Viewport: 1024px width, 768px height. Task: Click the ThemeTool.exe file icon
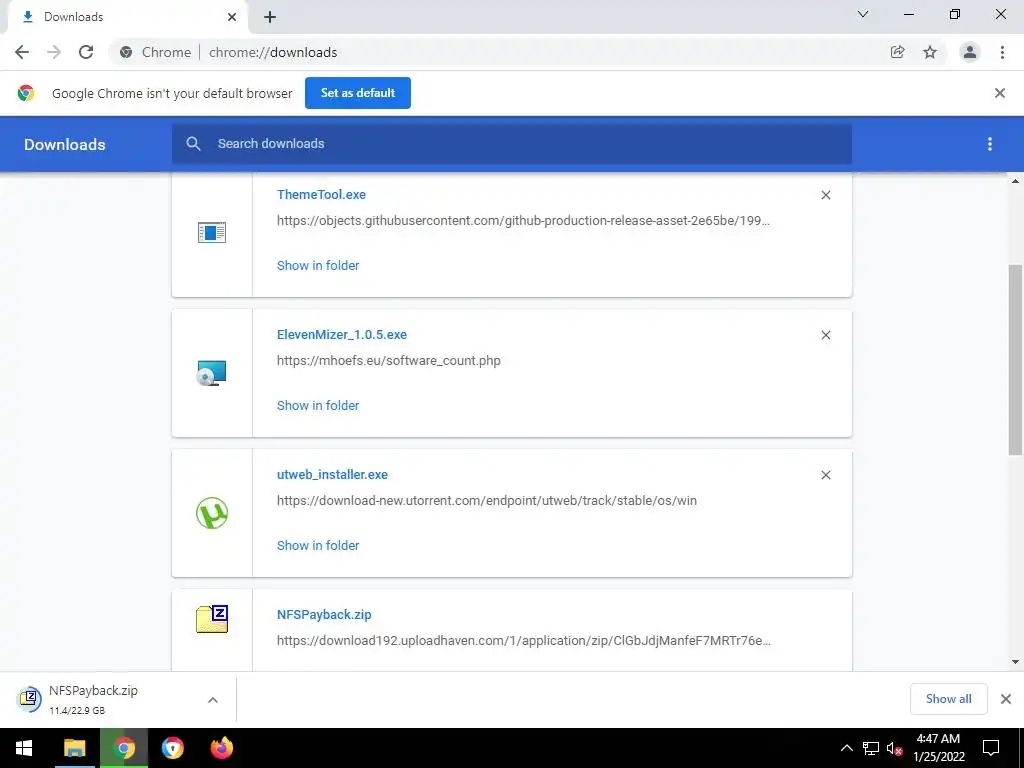tap(212, 232)
